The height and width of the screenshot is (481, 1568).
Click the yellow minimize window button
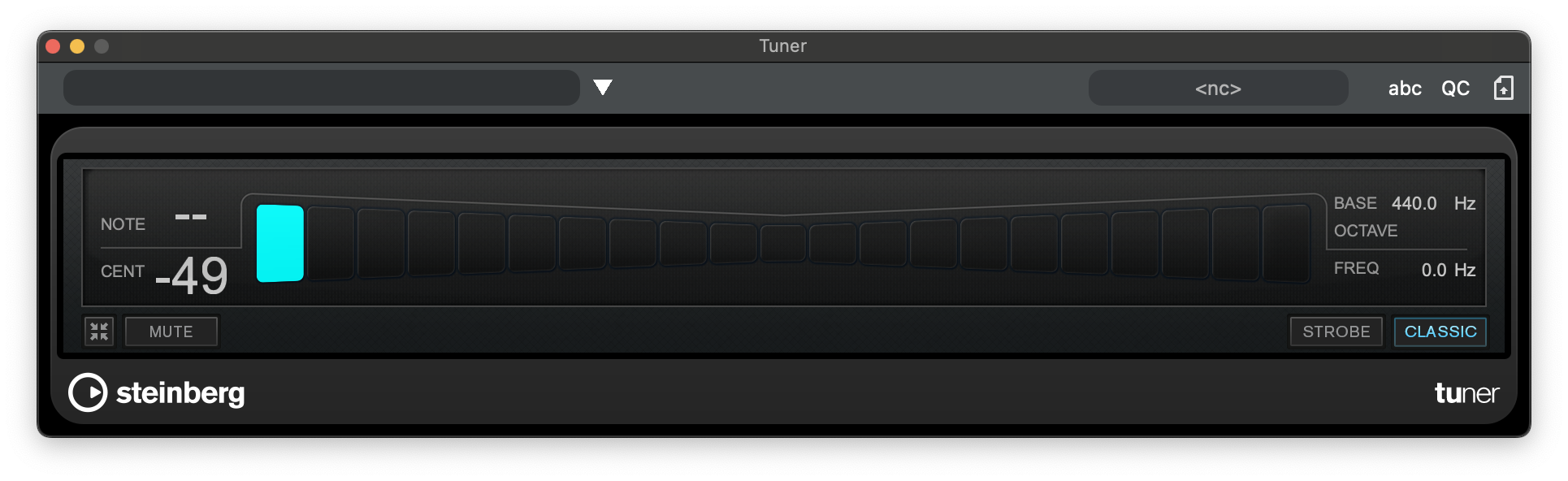[x=77, y=46]
